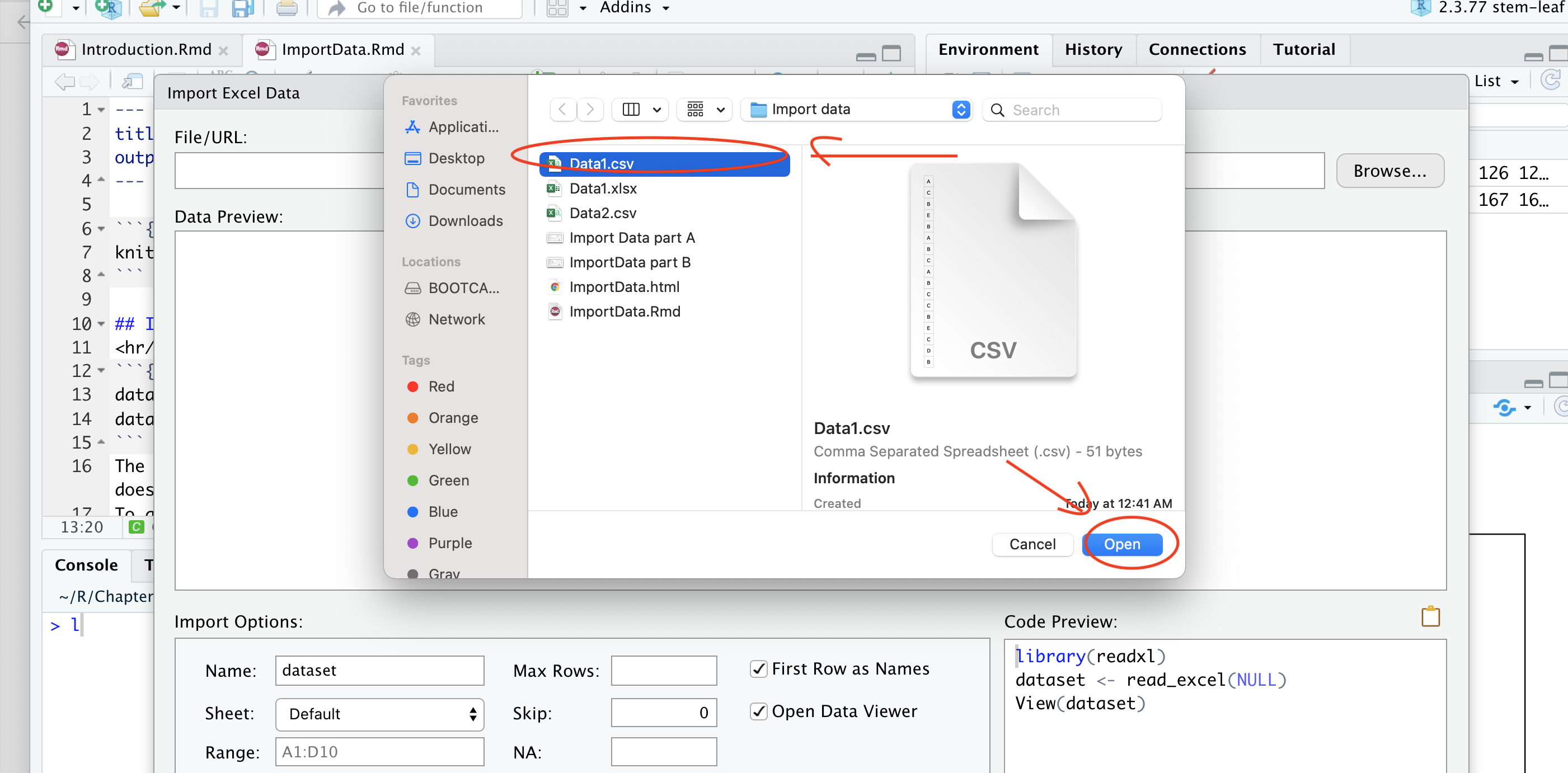This screenshot has height=773, width=1568.
Task: Click the open folder icon in toolbar
Action: click(x=151, y=7)
